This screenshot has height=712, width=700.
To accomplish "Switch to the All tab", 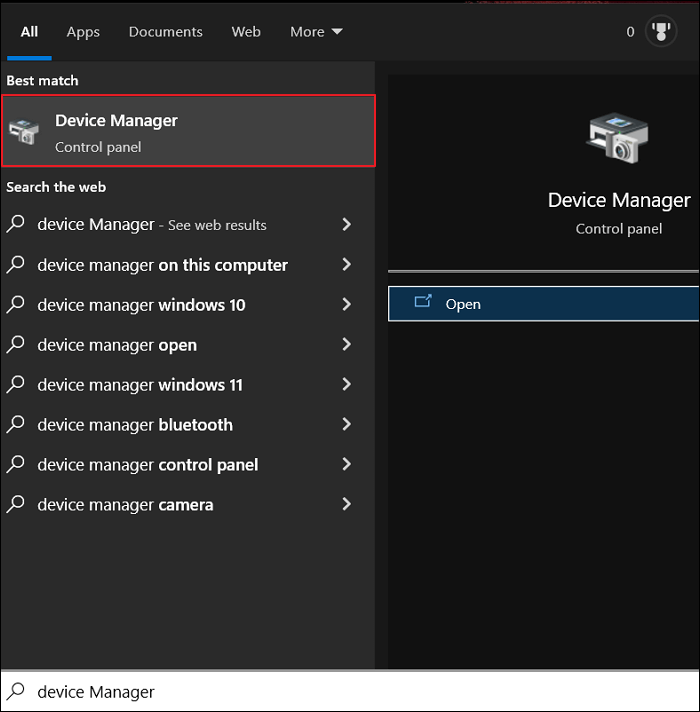I will [29, 32].
